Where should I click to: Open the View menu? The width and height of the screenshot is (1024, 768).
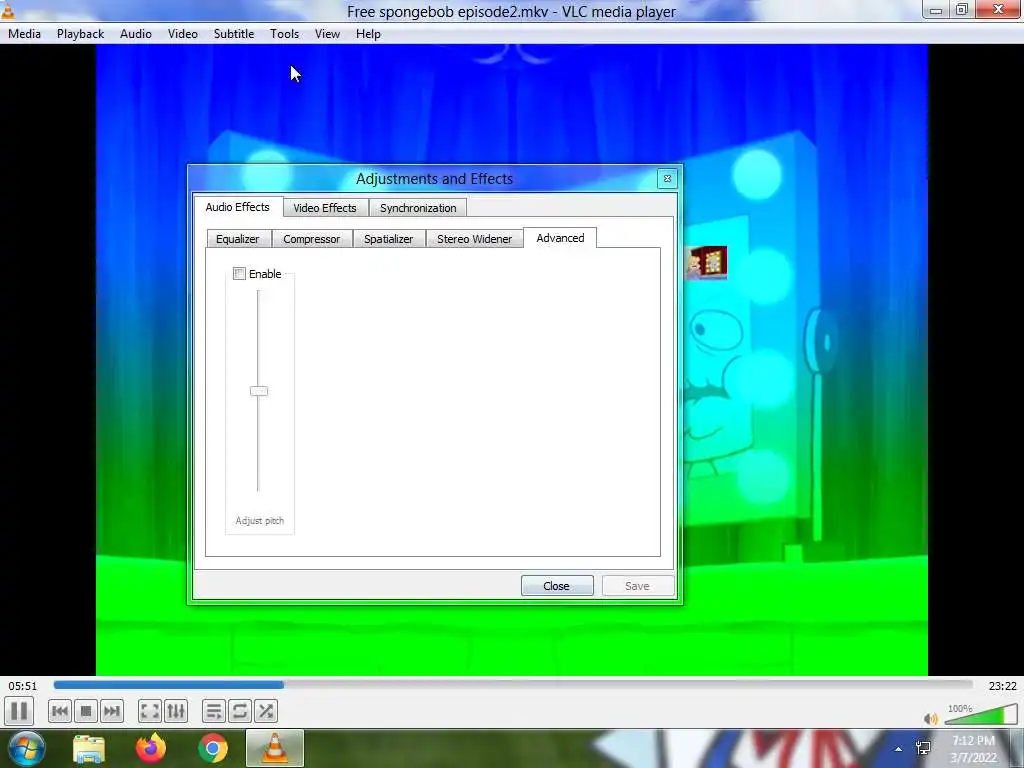tap(327, 34)
